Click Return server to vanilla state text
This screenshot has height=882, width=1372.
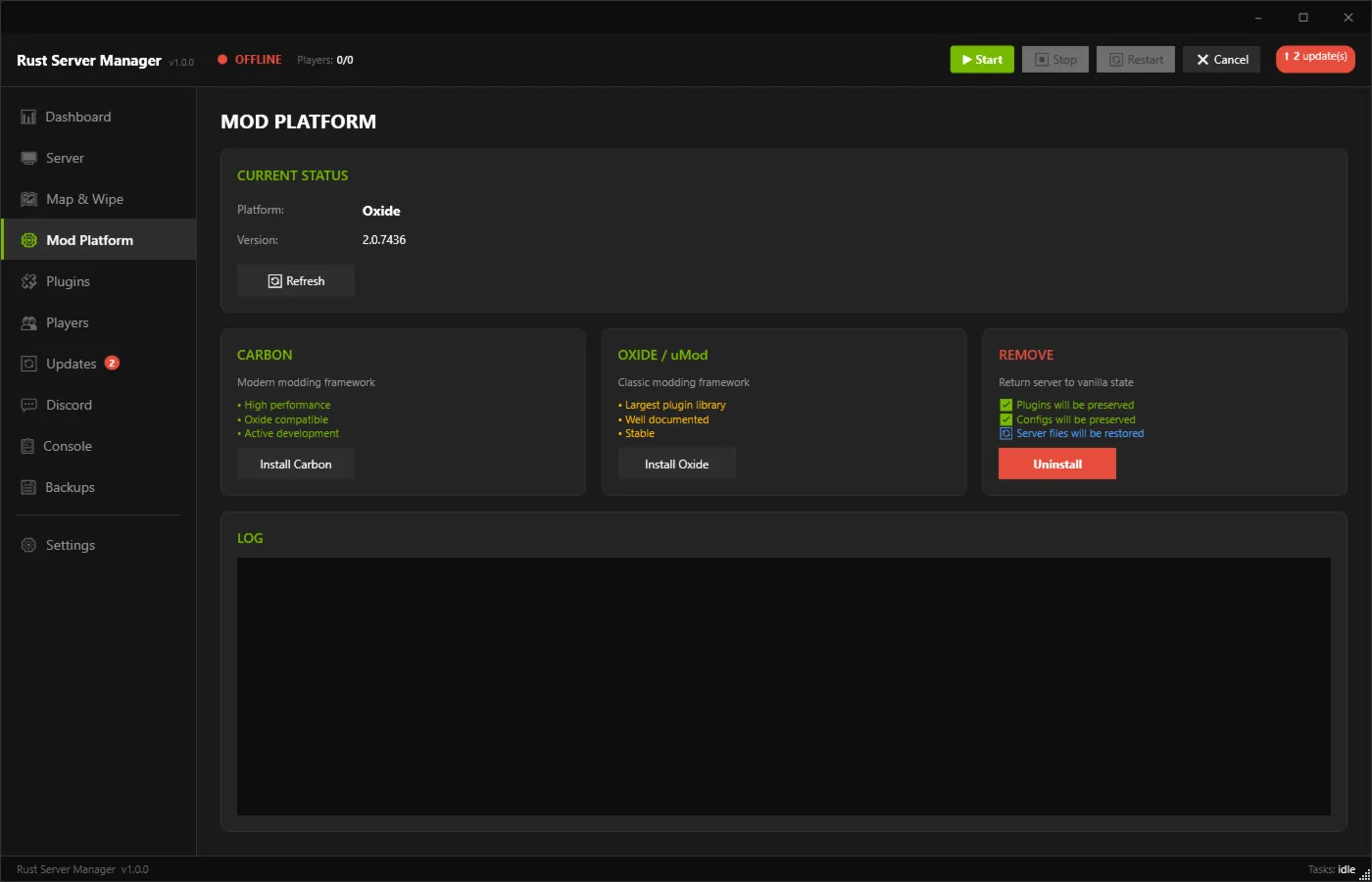coord(1066,382)
